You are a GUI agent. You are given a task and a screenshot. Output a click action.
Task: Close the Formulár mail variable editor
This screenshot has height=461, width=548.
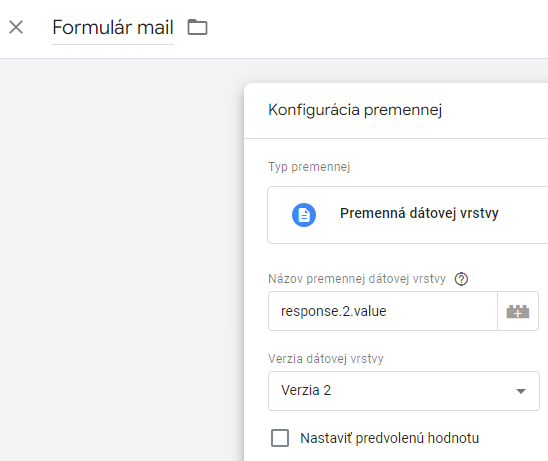(16, 27)
